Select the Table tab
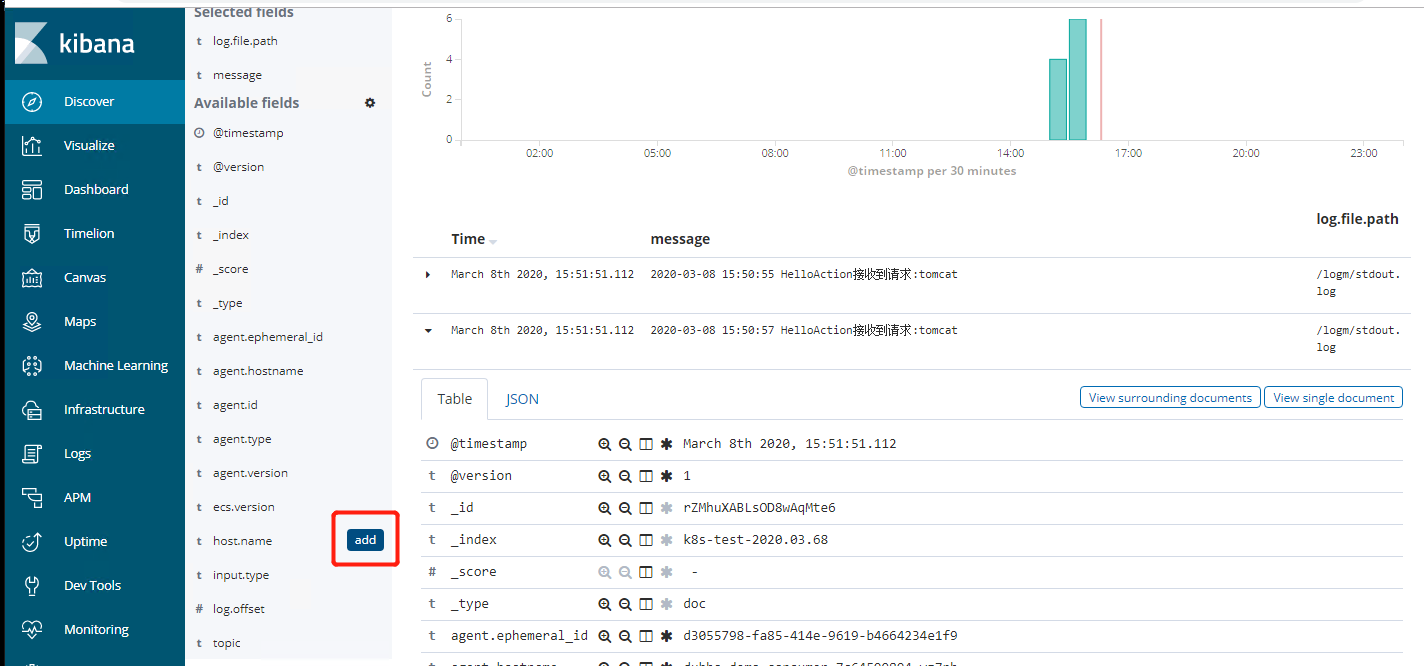 tap(454, 399)
